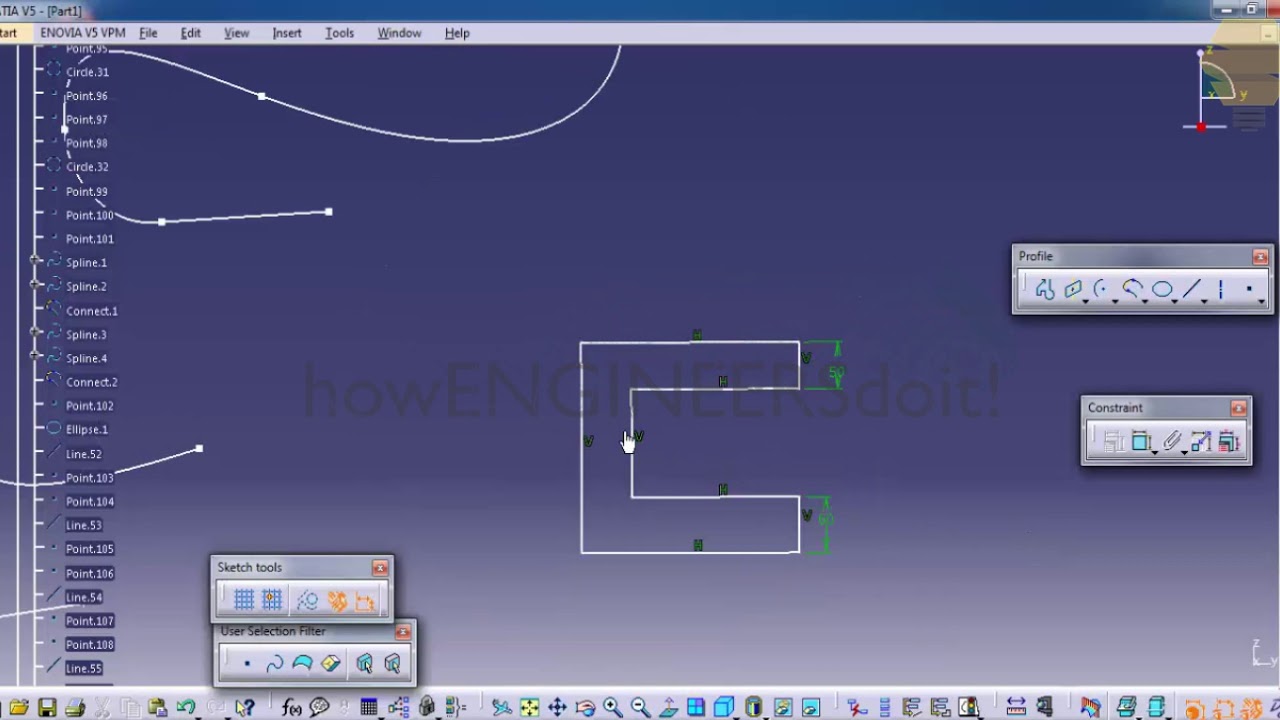Open the Constraint tool dropdown arrow
The image size is (1280, 720).
(x=1154, y=452)
